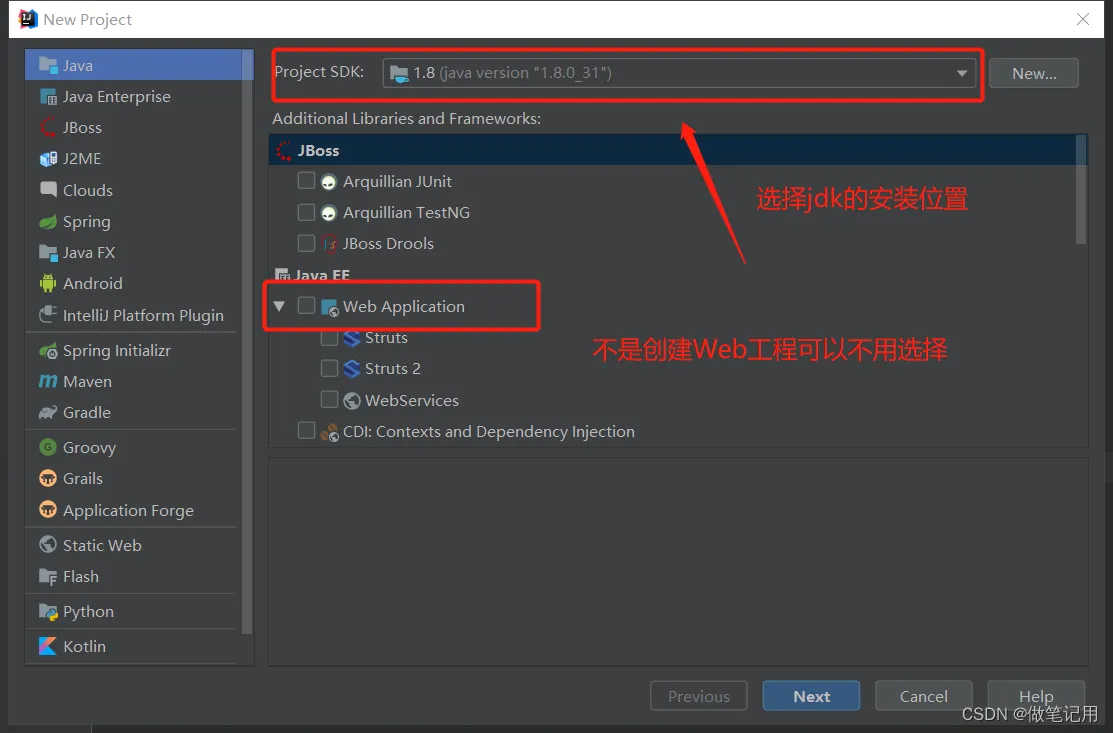
Task: Click the Struts framework icon
Action: click(351, 338)
